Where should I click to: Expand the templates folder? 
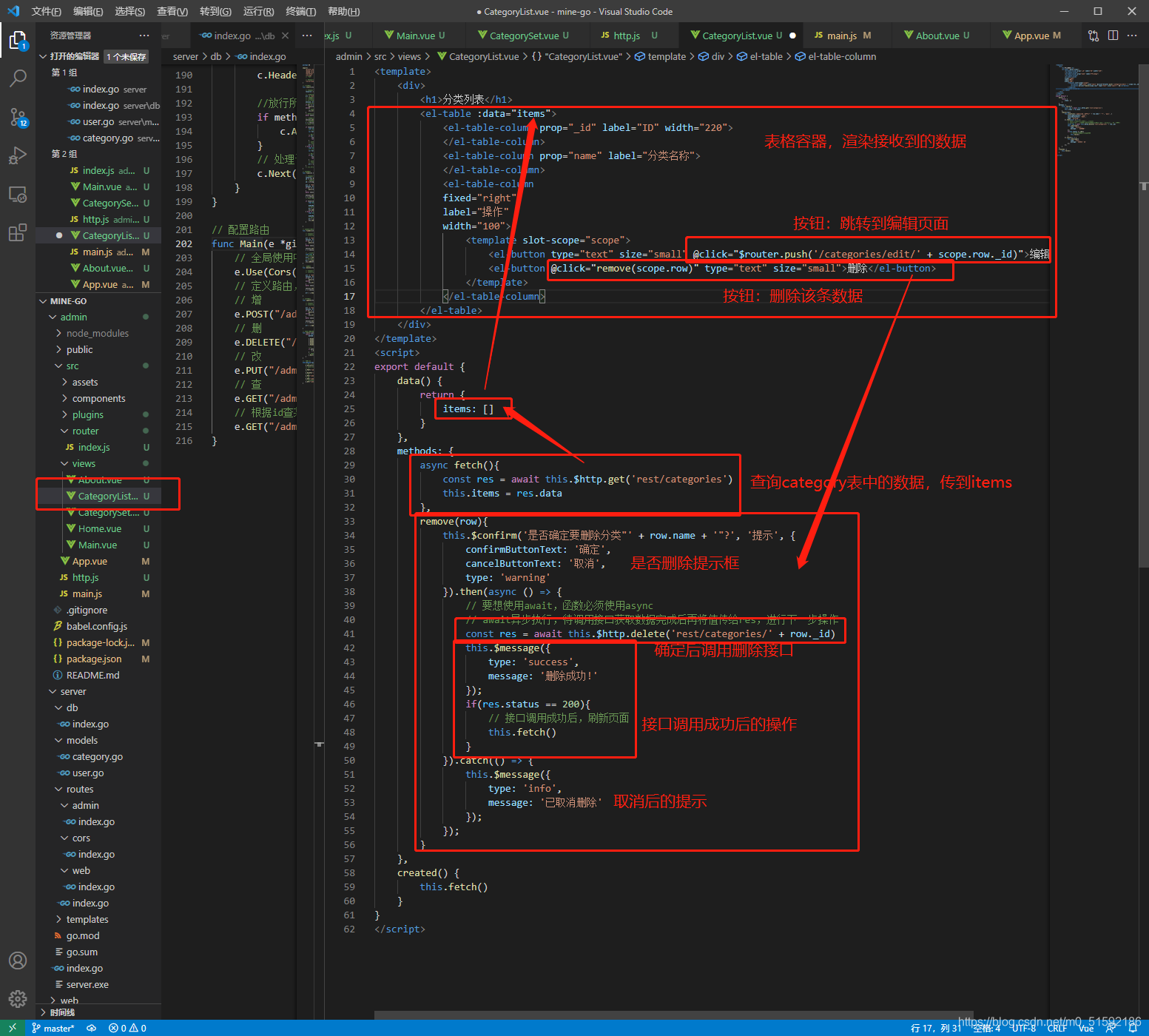(x=87, y=919)
